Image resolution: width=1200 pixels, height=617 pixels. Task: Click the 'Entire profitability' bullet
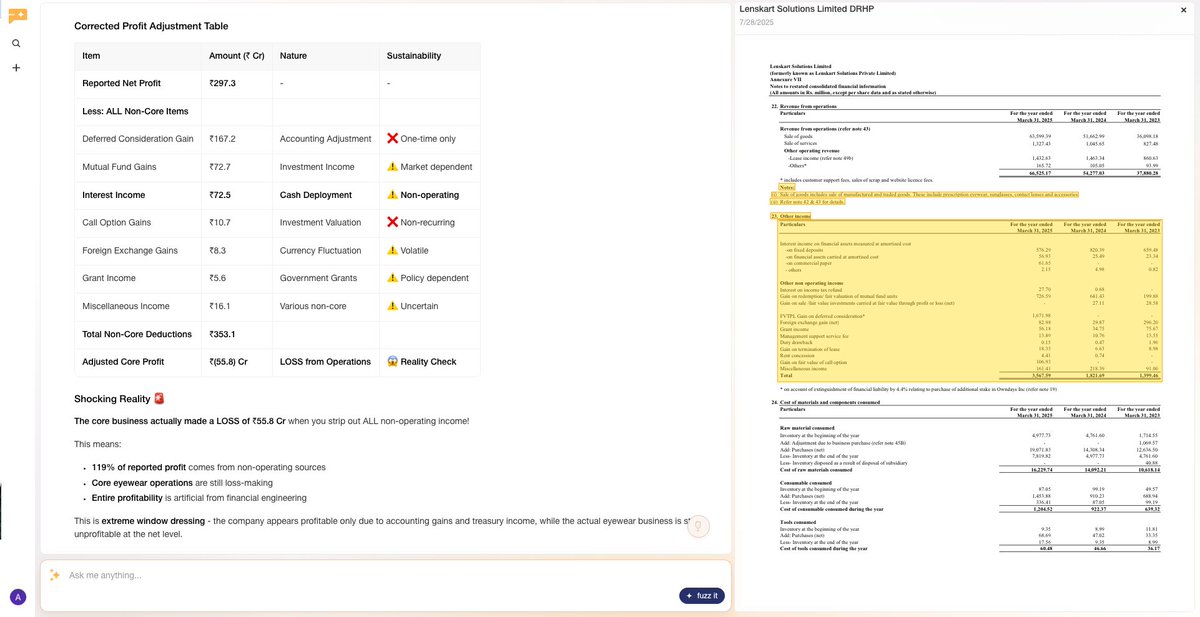(199, 497)
